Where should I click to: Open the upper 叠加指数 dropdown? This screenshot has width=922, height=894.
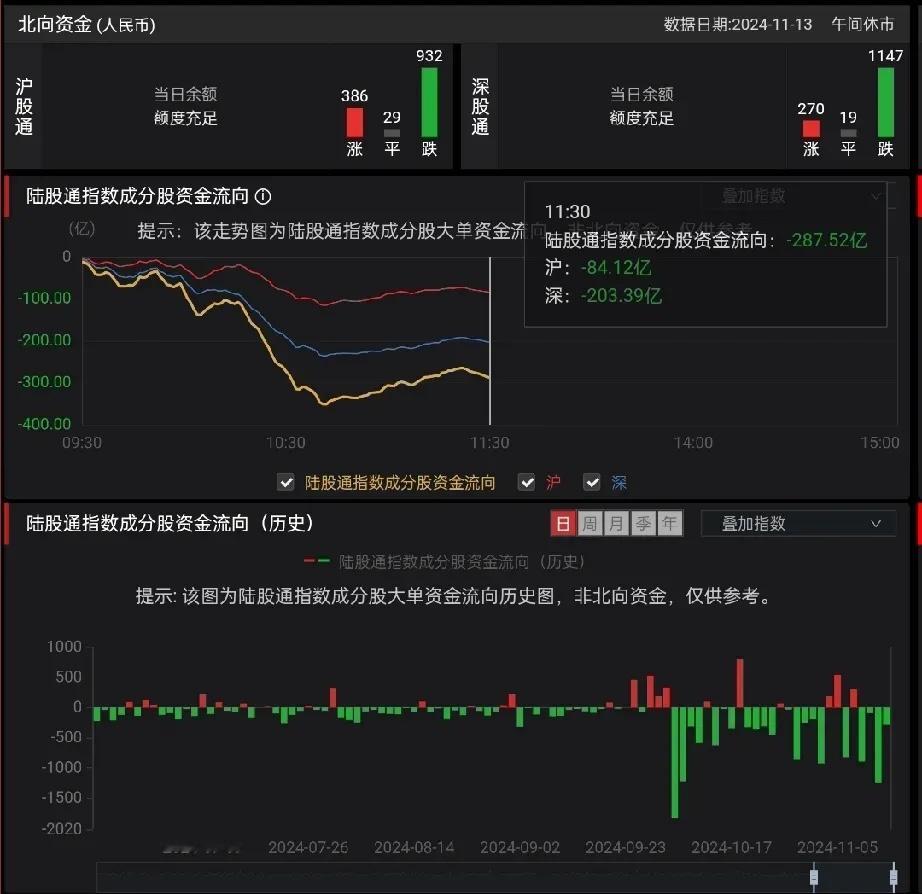tap(795, 196)
